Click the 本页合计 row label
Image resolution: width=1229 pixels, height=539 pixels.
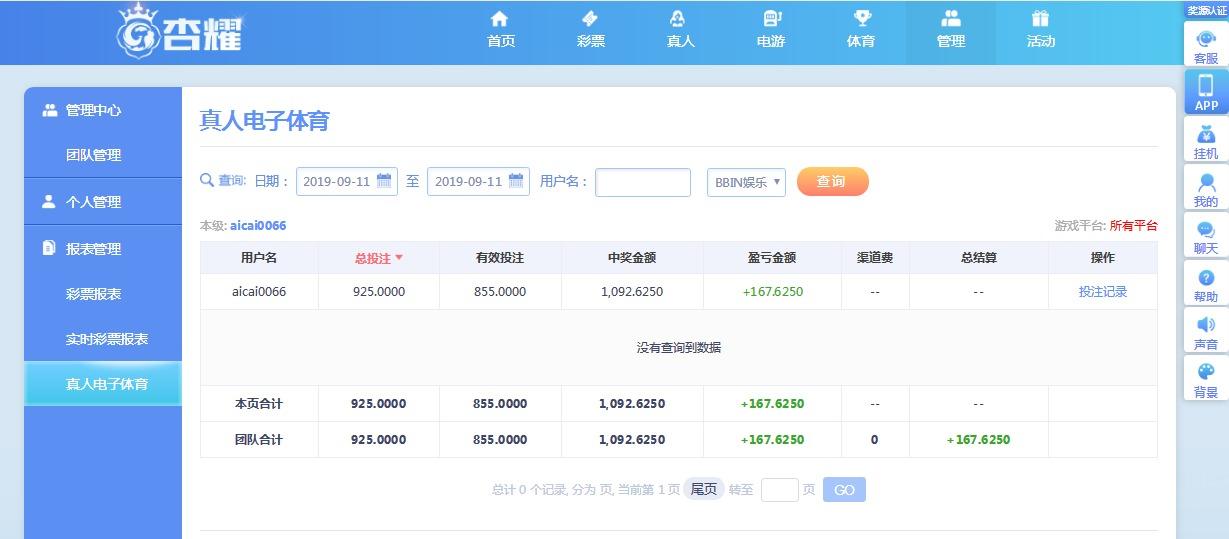coord(259,404)
